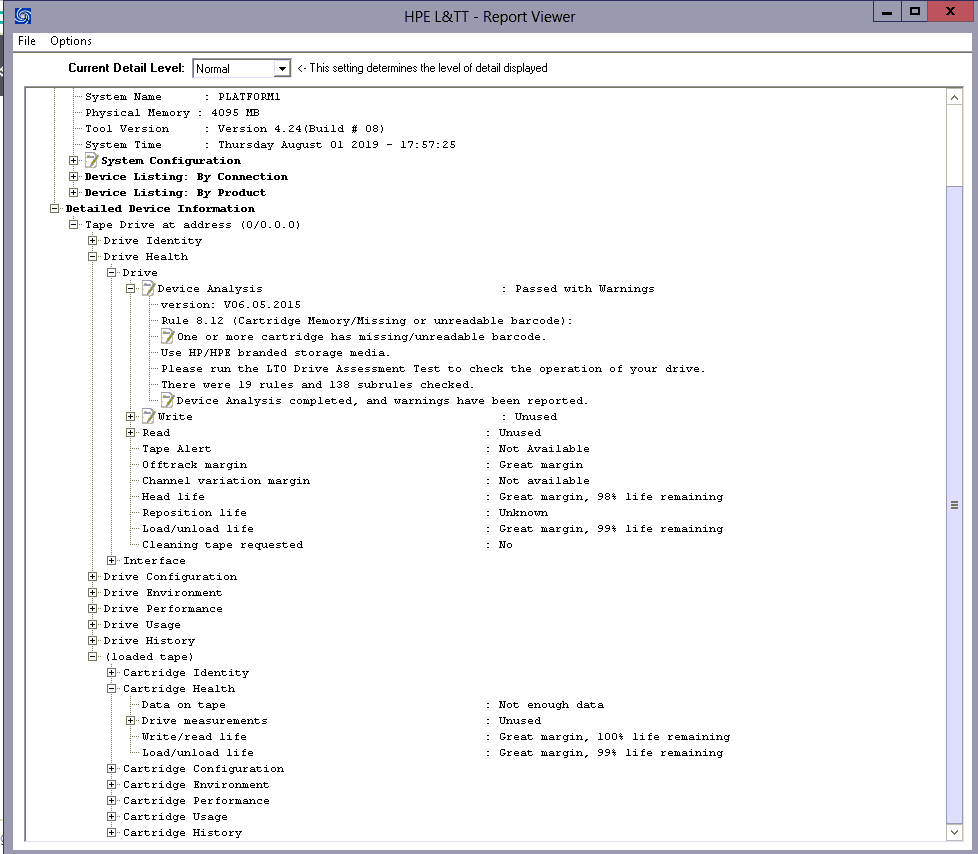Expand the Write node

[130, 416]
